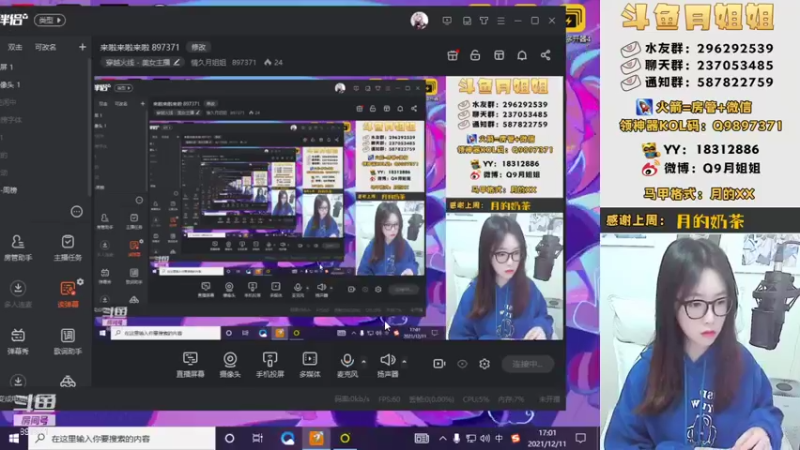Click the webcam image inside the preview

click(x=505, y=276)
